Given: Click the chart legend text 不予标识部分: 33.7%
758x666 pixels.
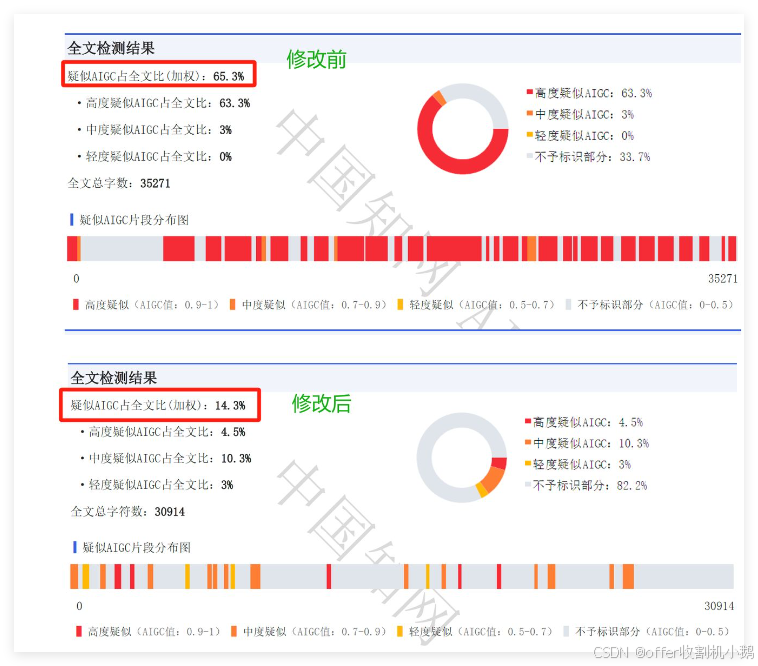Looking at the screenshot, I should point(592,157).
